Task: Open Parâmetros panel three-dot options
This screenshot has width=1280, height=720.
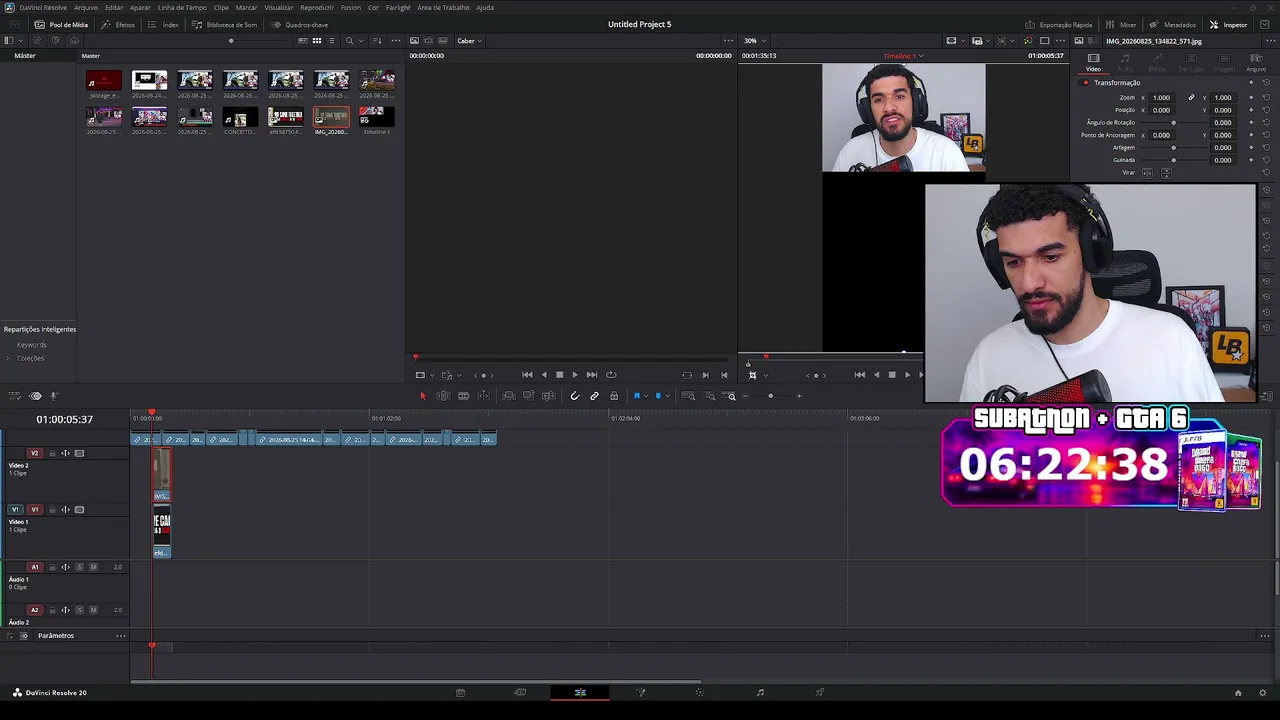Action: click(x=121, y=636)
